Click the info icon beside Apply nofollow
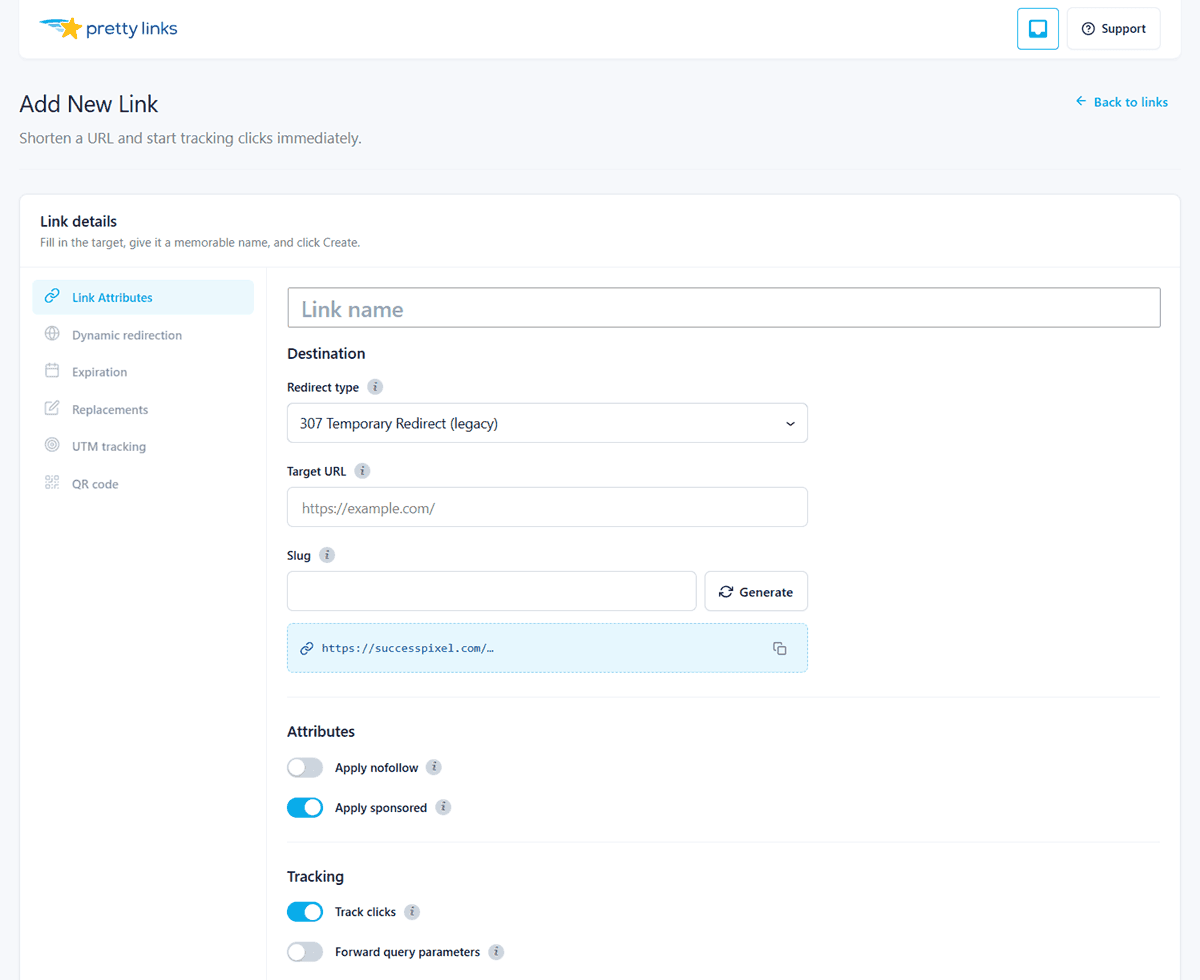 coord(434,767)
